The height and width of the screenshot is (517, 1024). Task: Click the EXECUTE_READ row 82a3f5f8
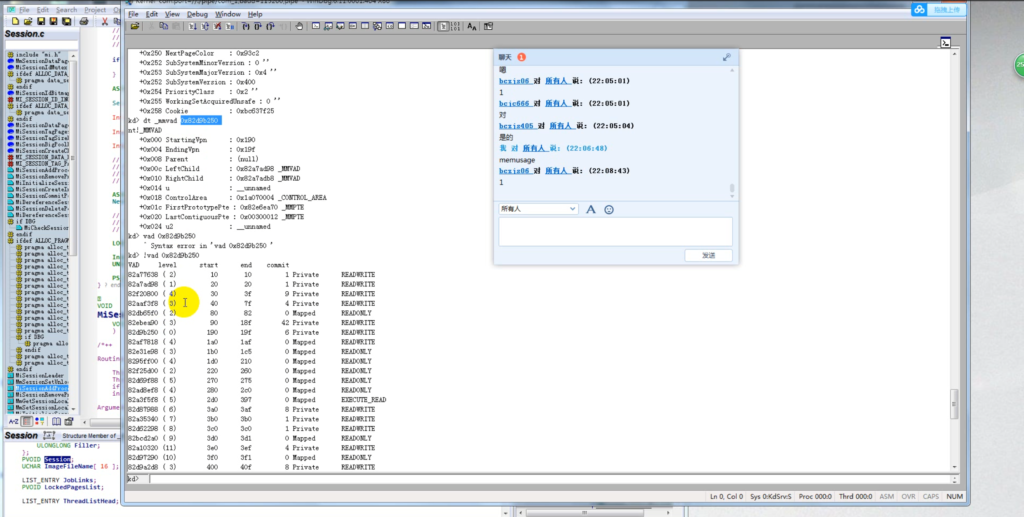click(257, 400)
